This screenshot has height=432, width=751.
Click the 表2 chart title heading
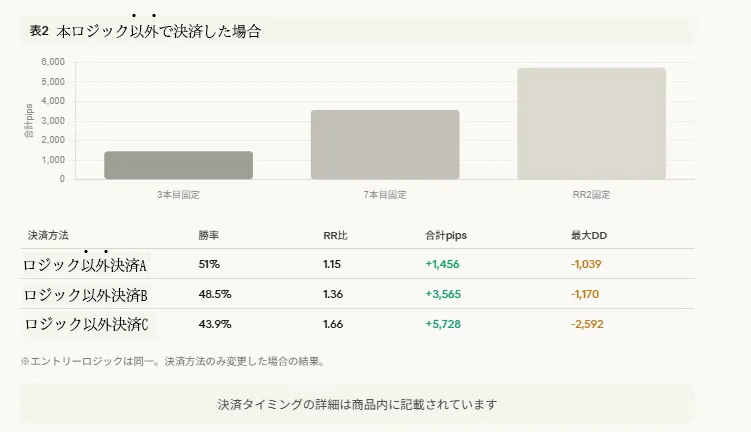click(145, 31)
